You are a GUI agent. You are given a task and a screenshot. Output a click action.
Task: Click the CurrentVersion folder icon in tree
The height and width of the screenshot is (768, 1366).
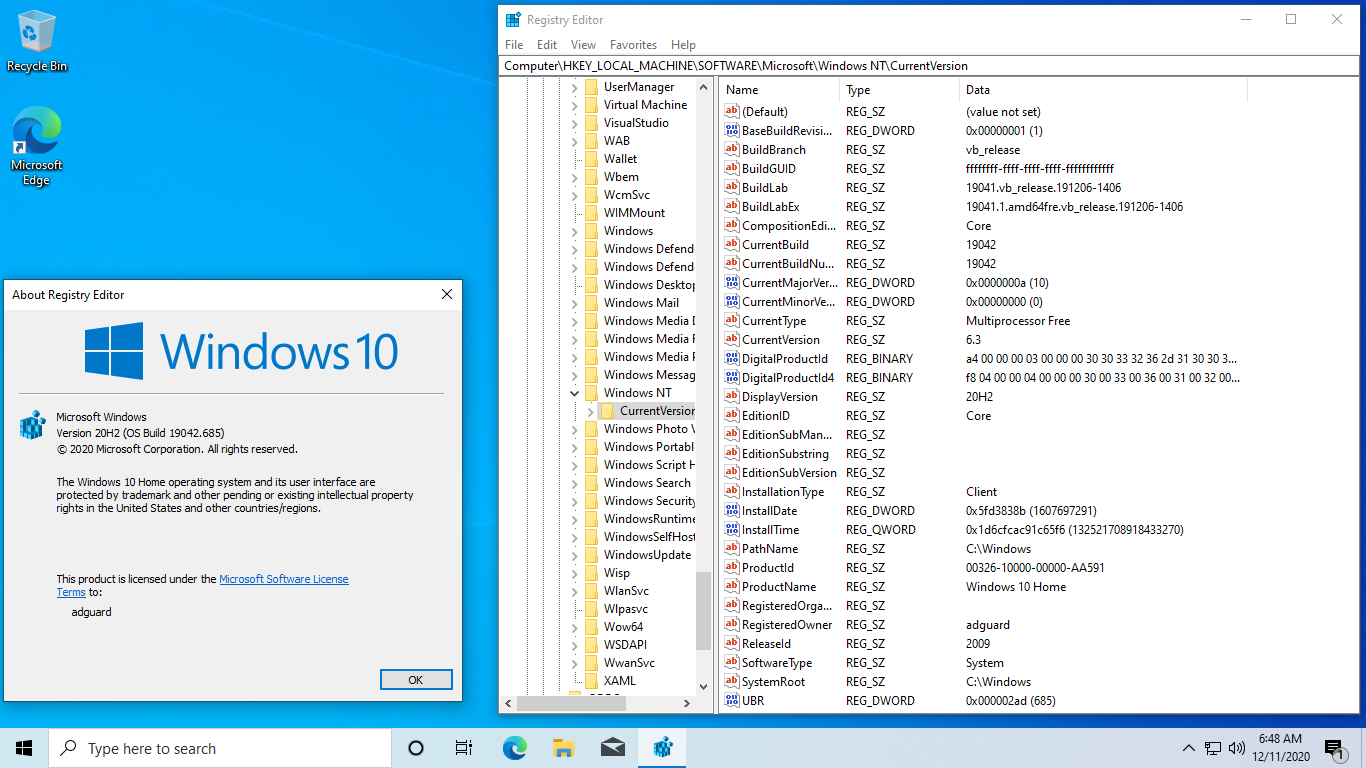[608, 411]
